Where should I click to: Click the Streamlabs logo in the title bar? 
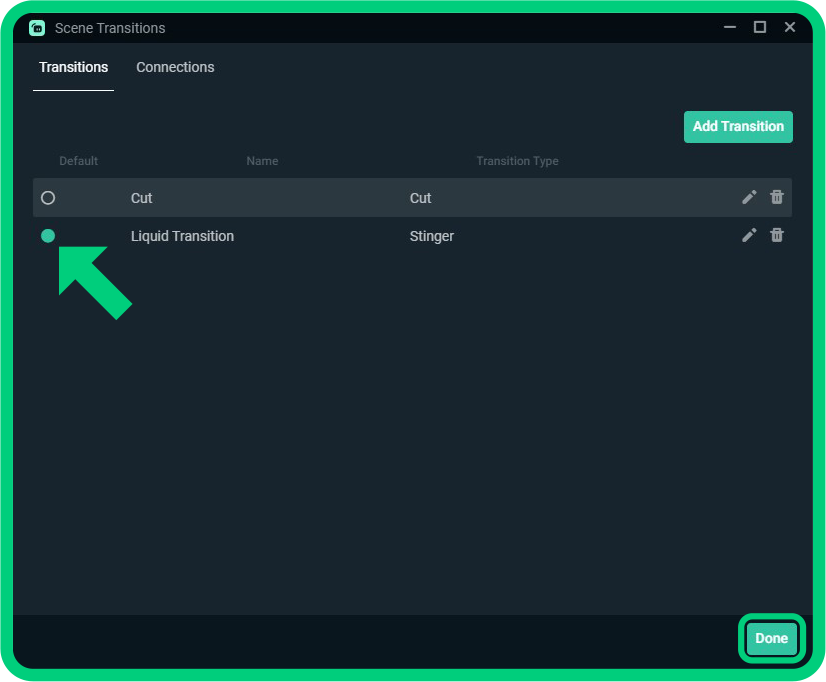[x=37, y=28]
